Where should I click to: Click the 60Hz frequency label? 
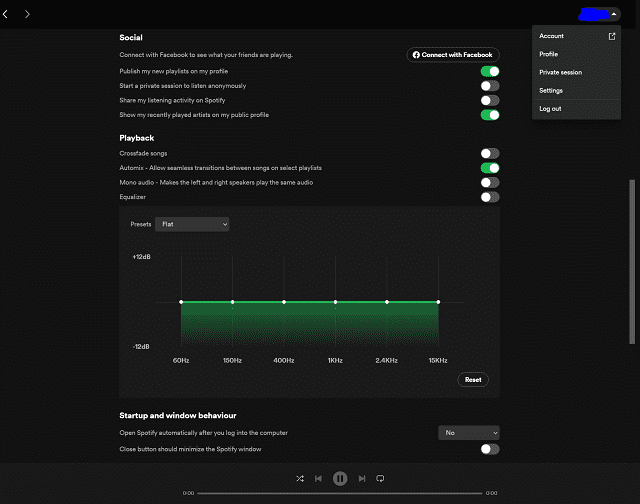181,360
